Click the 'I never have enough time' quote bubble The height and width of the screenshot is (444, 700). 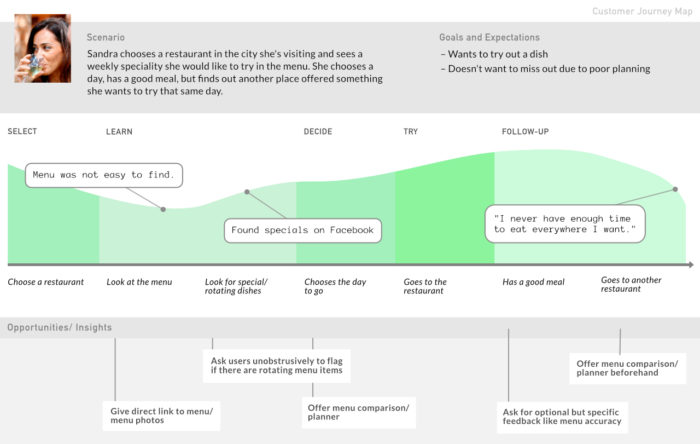pos(565,224)
